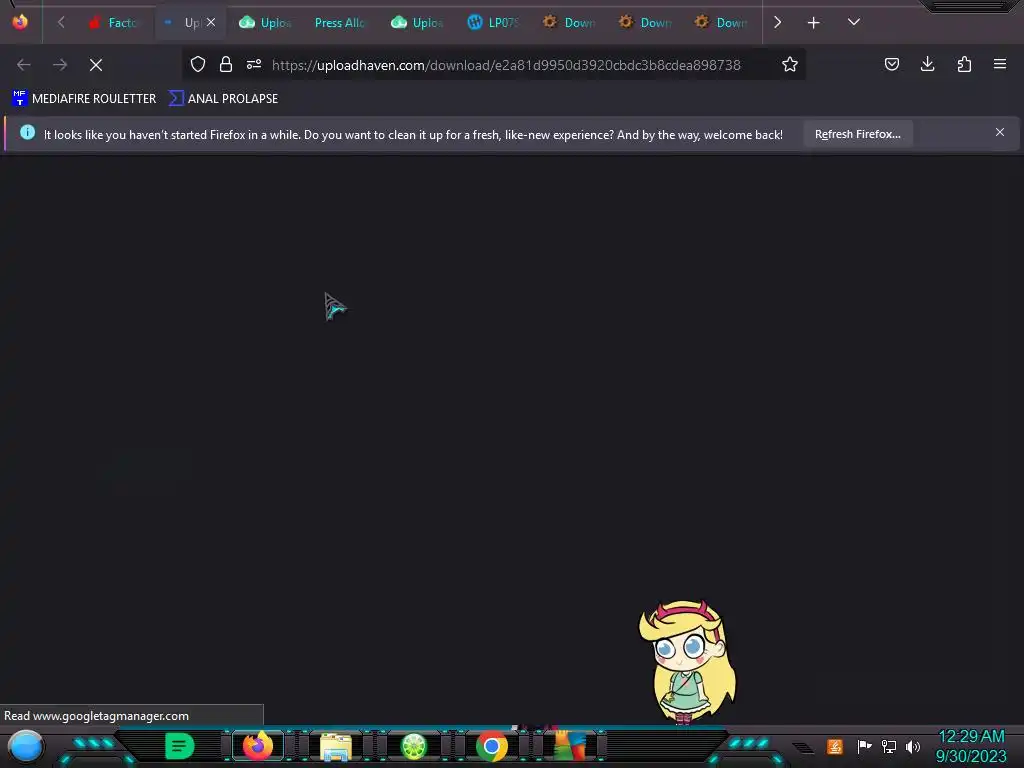Select the third Down gear tab
The width and height of the screenshot is (1024, 768).
(x=722, y=23)
